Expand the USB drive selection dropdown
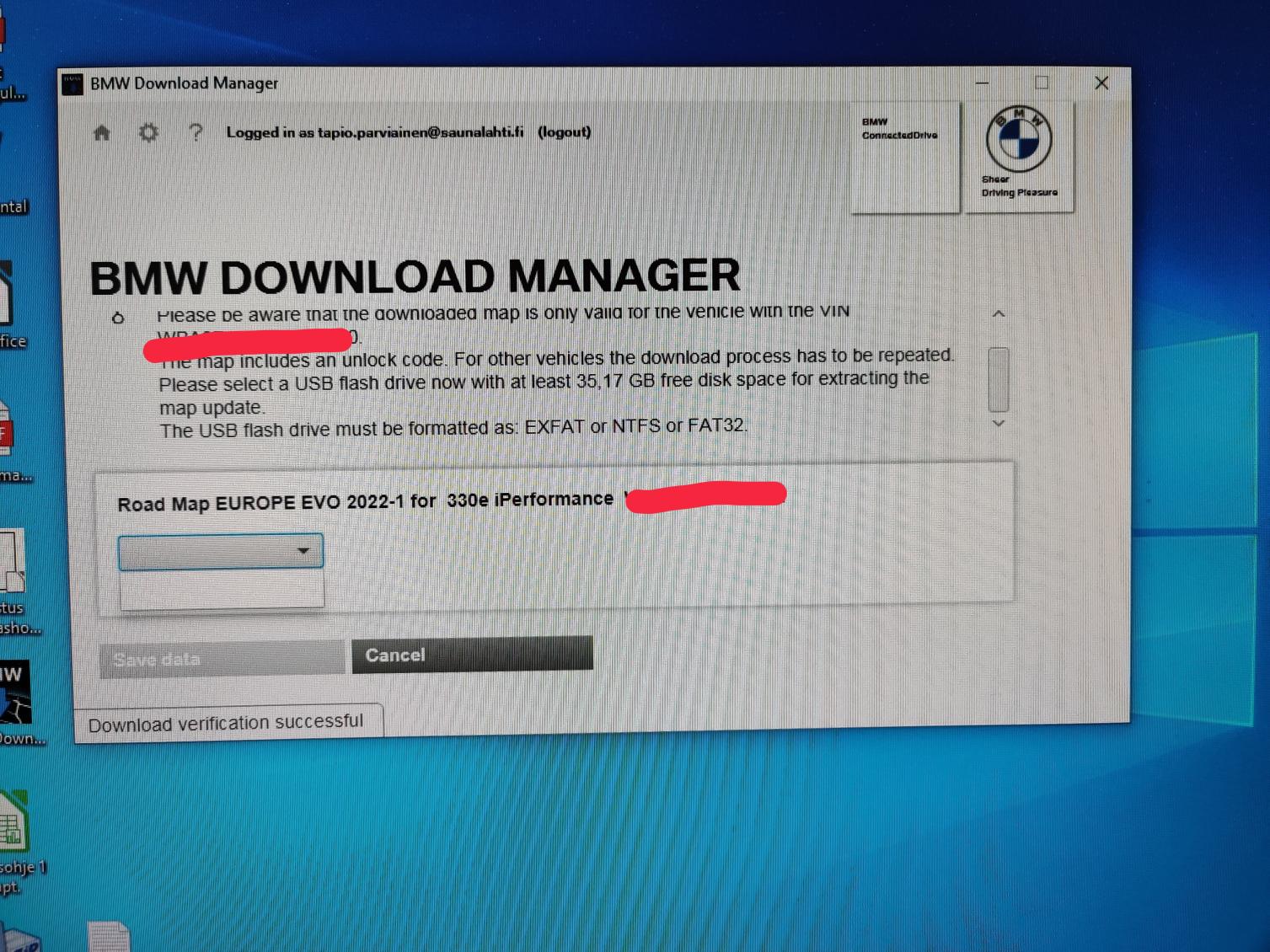Viewport: 1270px width, 952px height. 303,551
